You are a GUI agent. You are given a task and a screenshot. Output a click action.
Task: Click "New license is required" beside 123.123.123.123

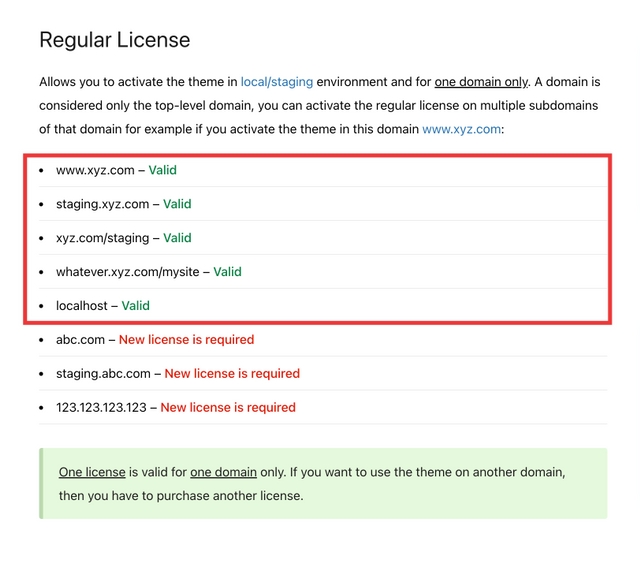click(x=228, y=408)
